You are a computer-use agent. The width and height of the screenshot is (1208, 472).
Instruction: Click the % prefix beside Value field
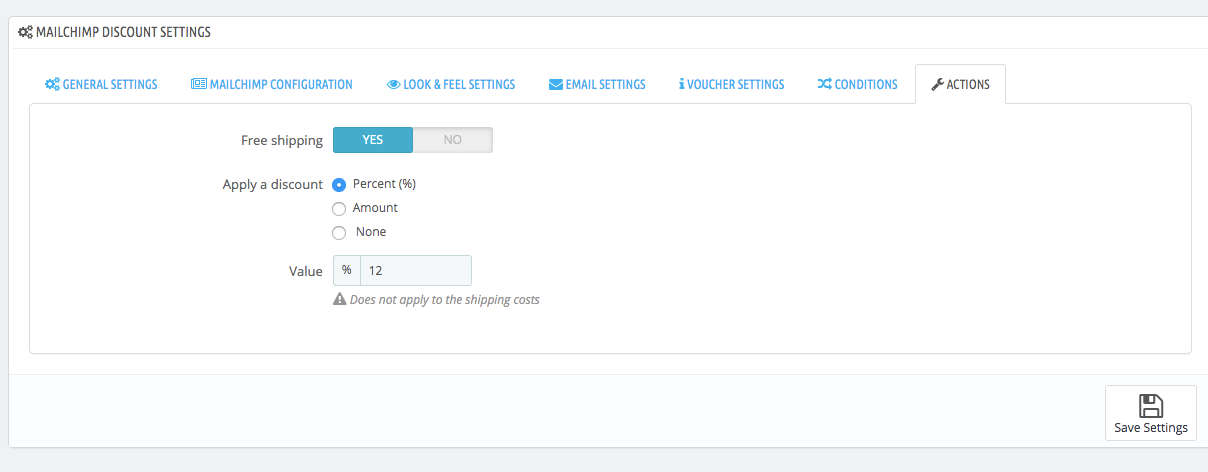coord(347,271)
